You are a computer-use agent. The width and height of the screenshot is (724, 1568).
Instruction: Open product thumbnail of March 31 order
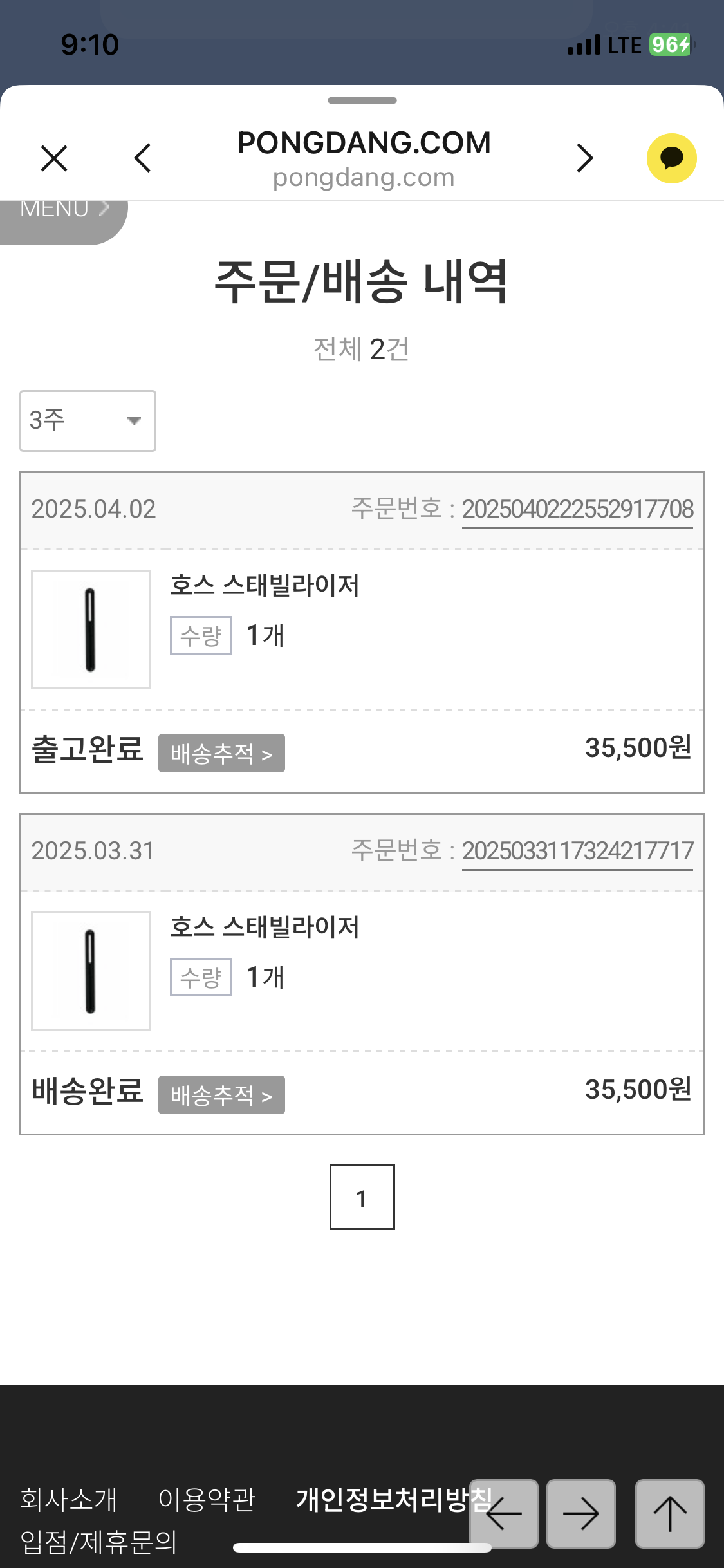click(91, 971)
